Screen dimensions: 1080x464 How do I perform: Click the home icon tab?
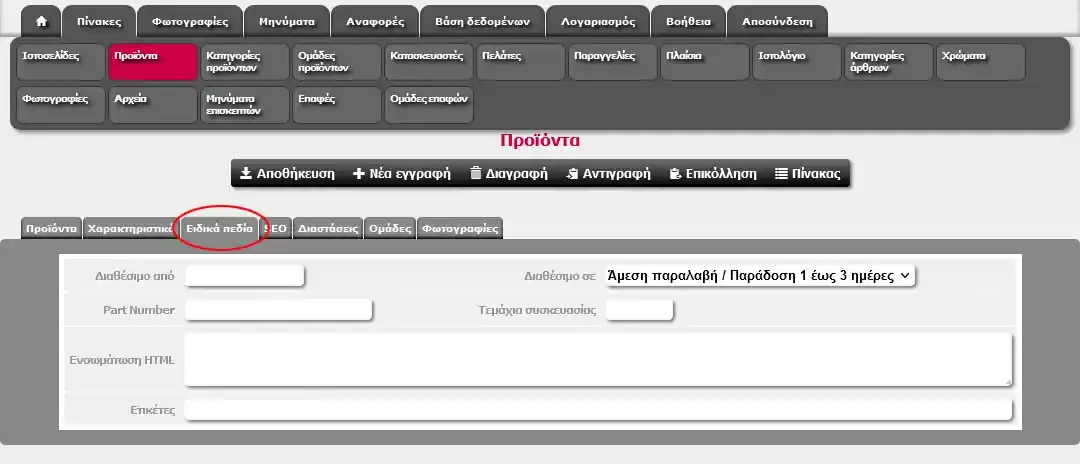(x=41, y=21)
